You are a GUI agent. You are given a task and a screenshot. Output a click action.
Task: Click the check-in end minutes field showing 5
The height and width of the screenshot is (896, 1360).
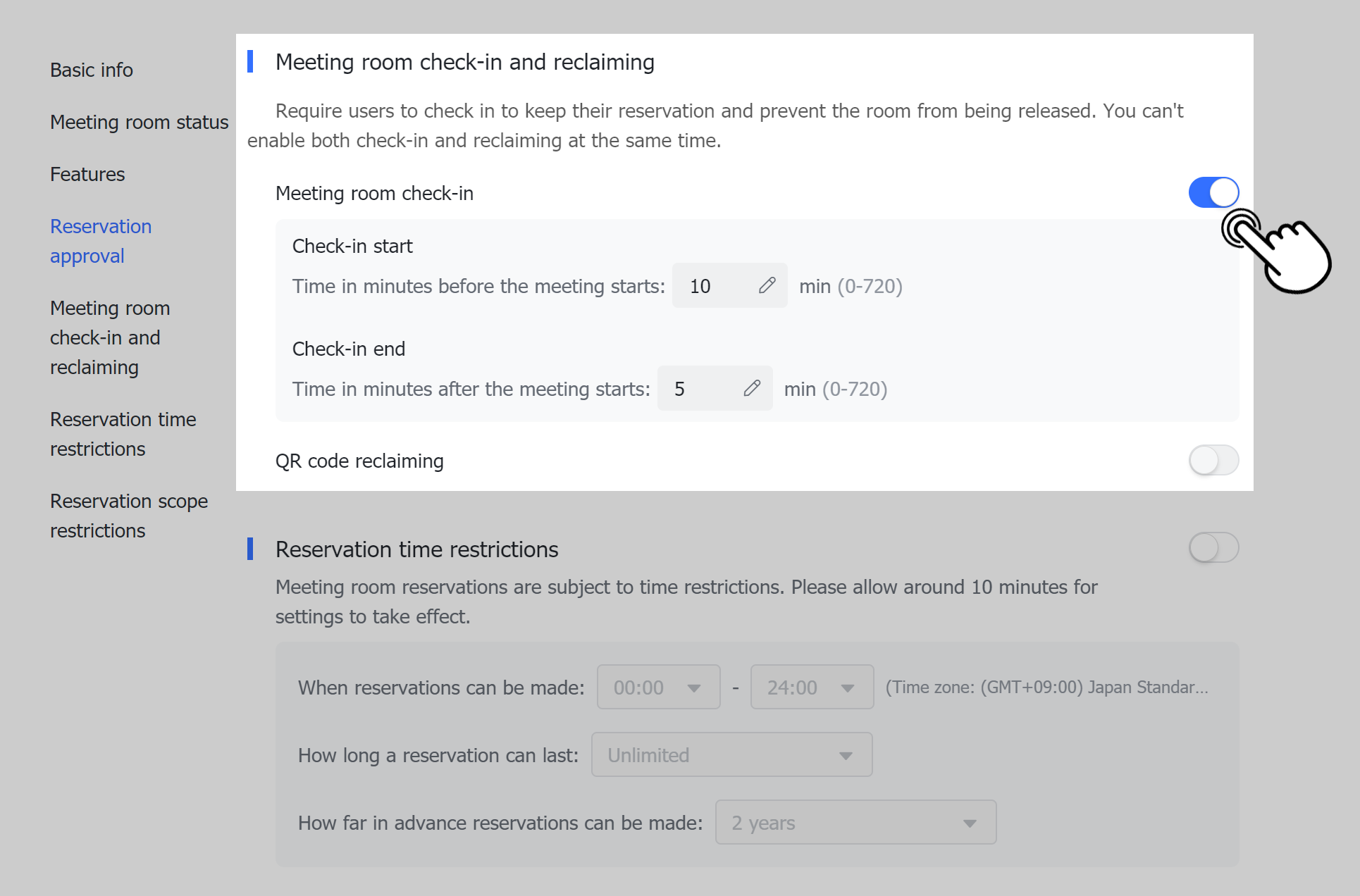(687, 388)
